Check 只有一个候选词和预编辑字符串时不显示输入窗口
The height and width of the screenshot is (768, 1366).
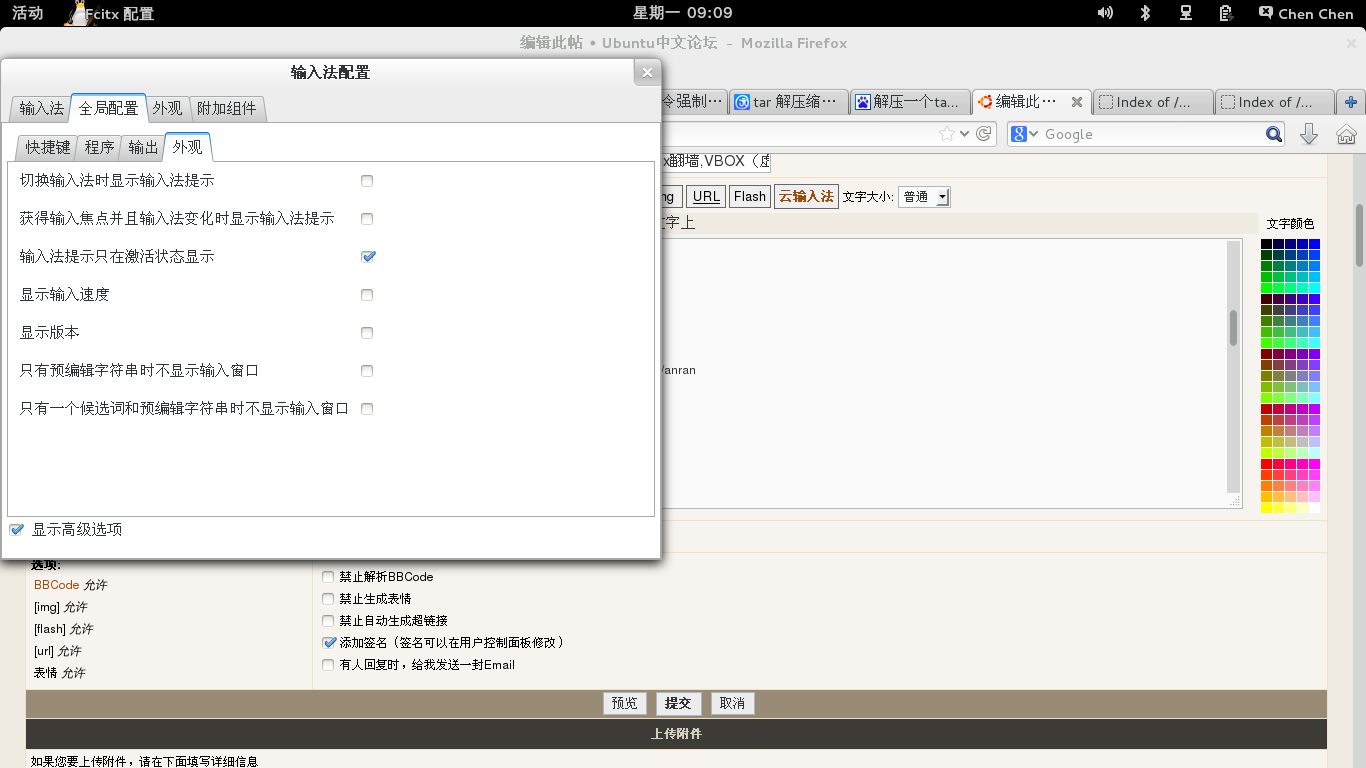[367, 409]
